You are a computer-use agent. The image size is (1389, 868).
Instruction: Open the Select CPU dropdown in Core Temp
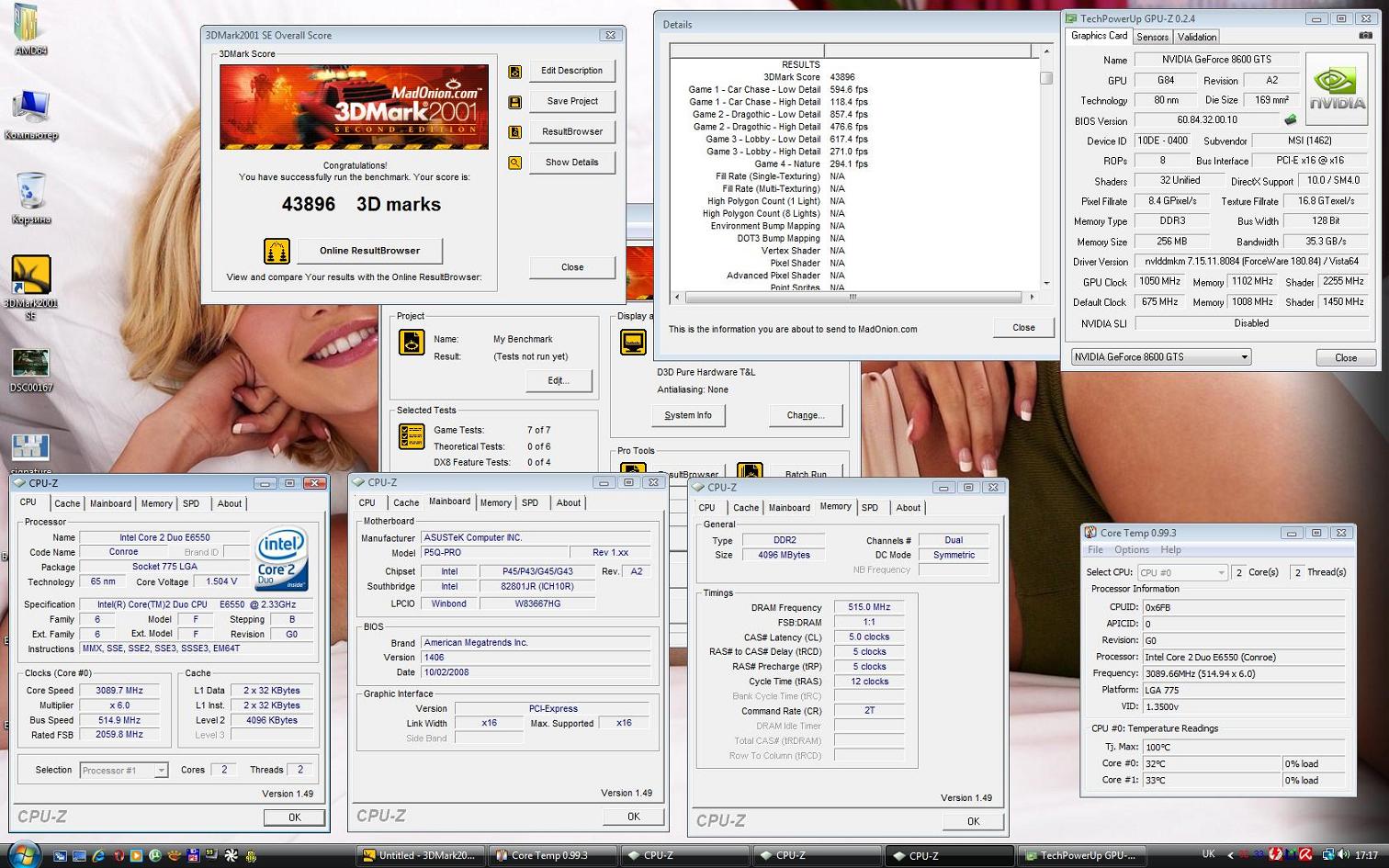1182,572
